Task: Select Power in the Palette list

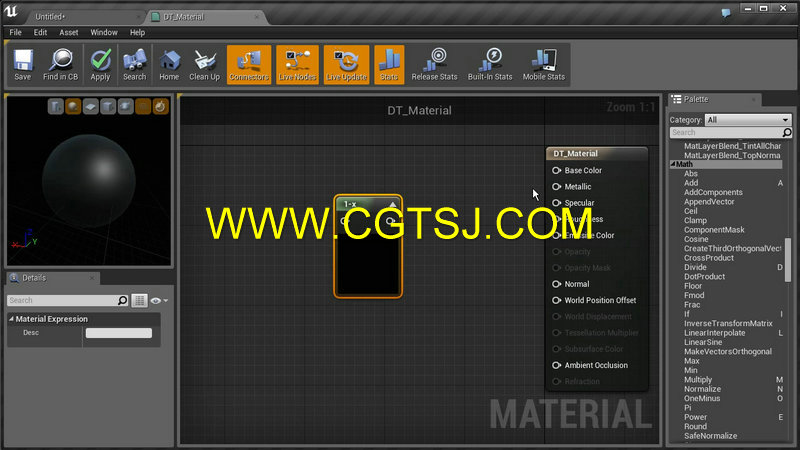Action: (695, 417)
